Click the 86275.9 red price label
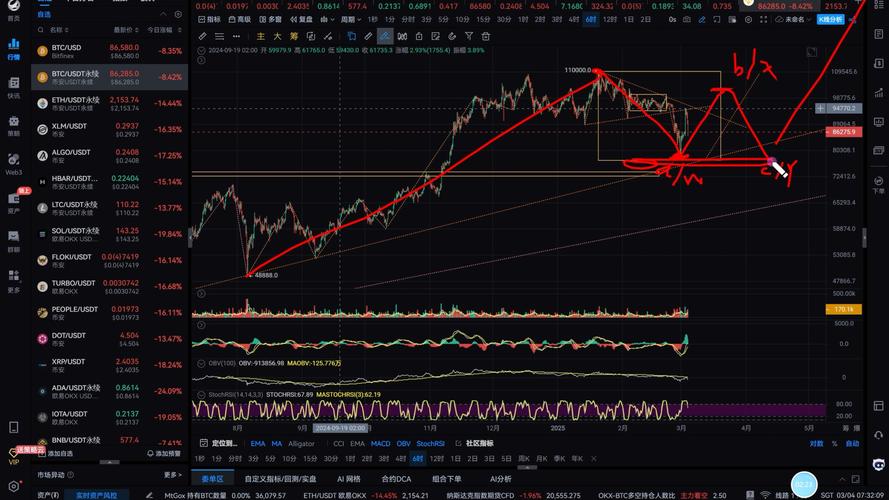This screenshot has height=500, width=889. pos(844,132)
